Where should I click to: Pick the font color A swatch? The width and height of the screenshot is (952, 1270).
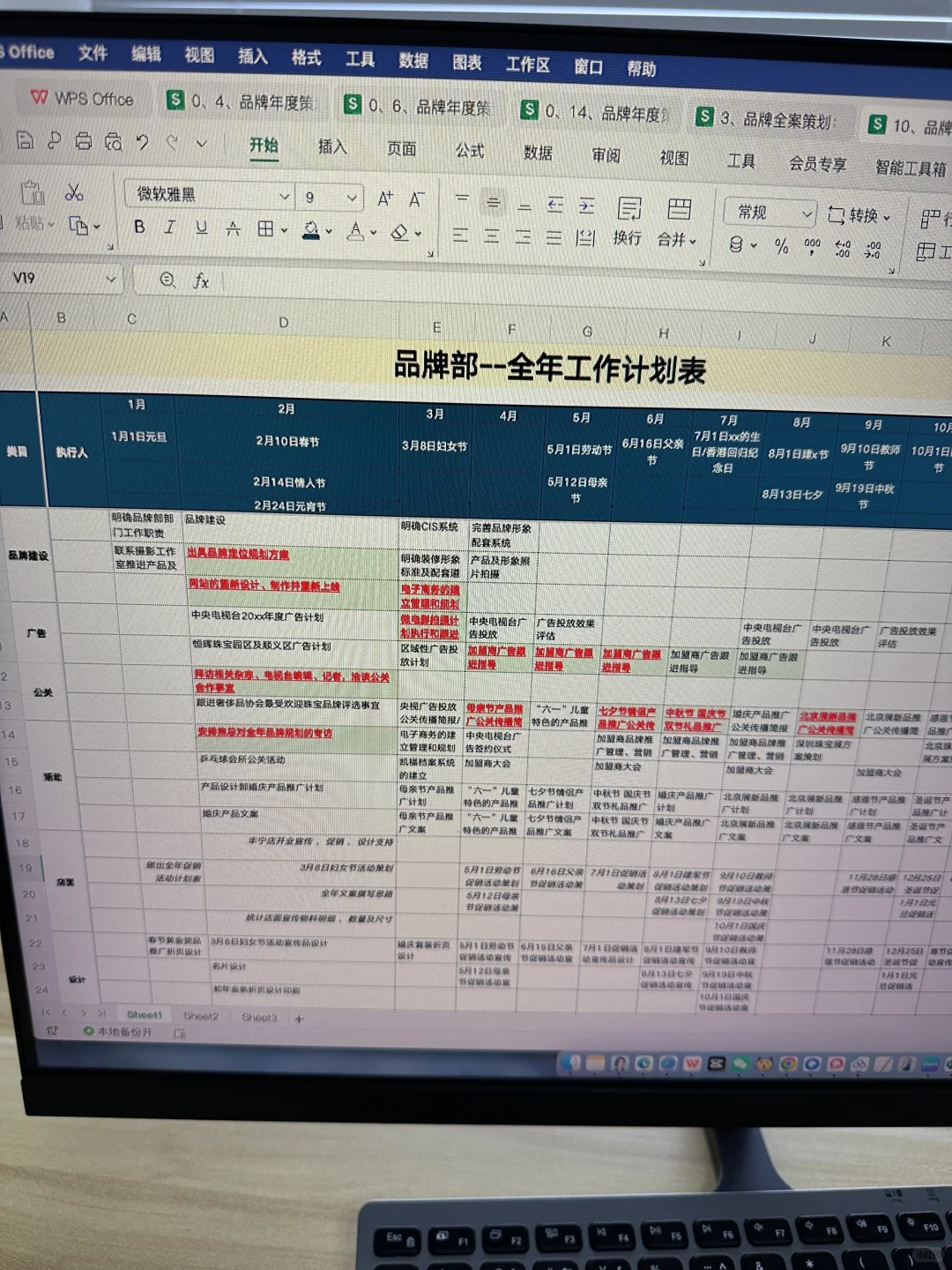[x=355, y=231]
